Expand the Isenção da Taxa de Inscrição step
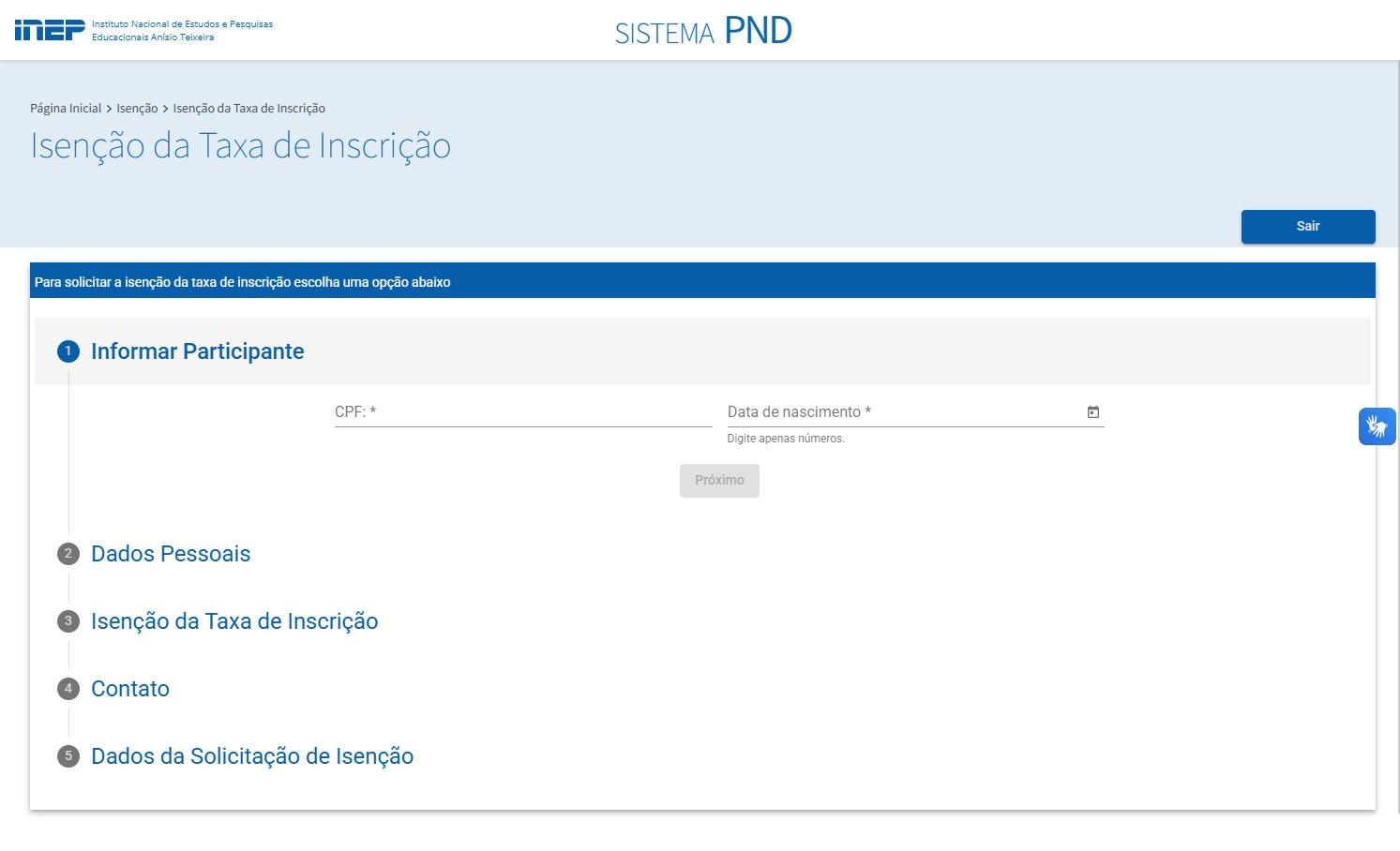 pyautogui.click(x=234, y=621)
